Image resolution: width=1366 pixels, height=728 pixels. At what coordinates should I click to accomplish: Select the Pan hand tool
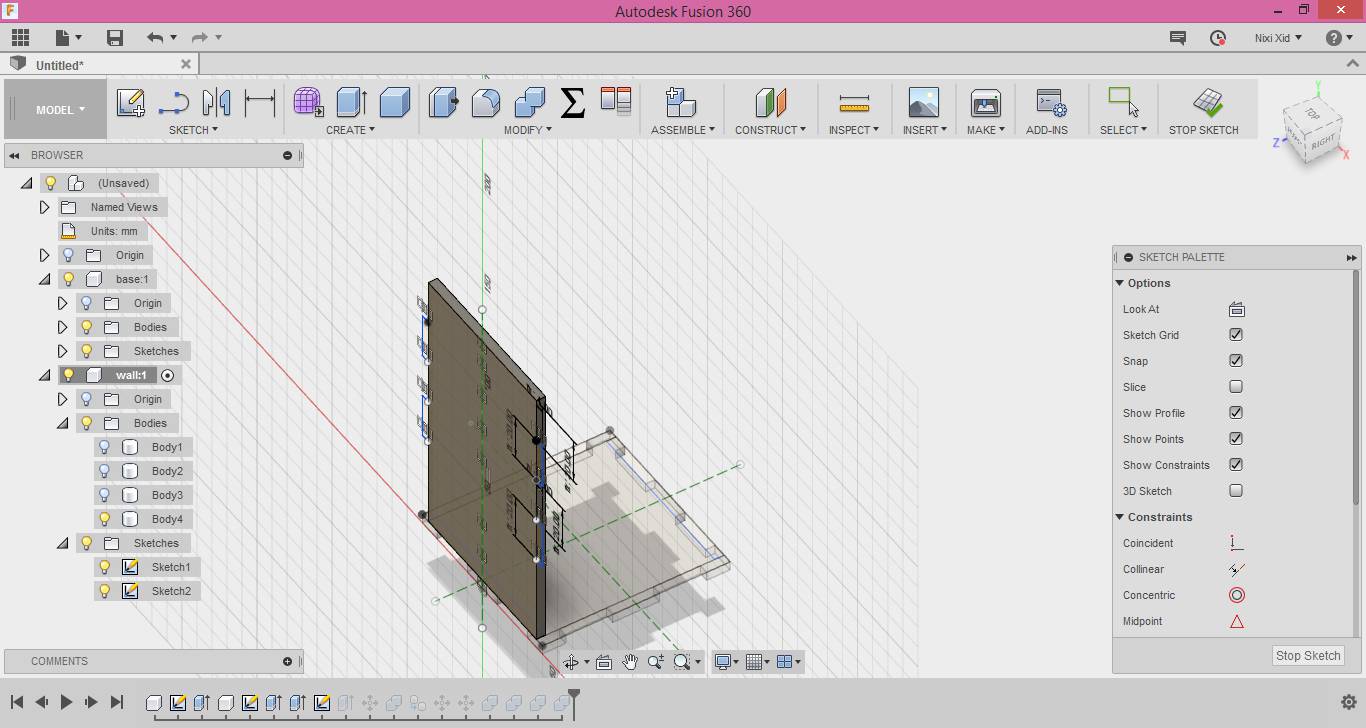point(630,662)
